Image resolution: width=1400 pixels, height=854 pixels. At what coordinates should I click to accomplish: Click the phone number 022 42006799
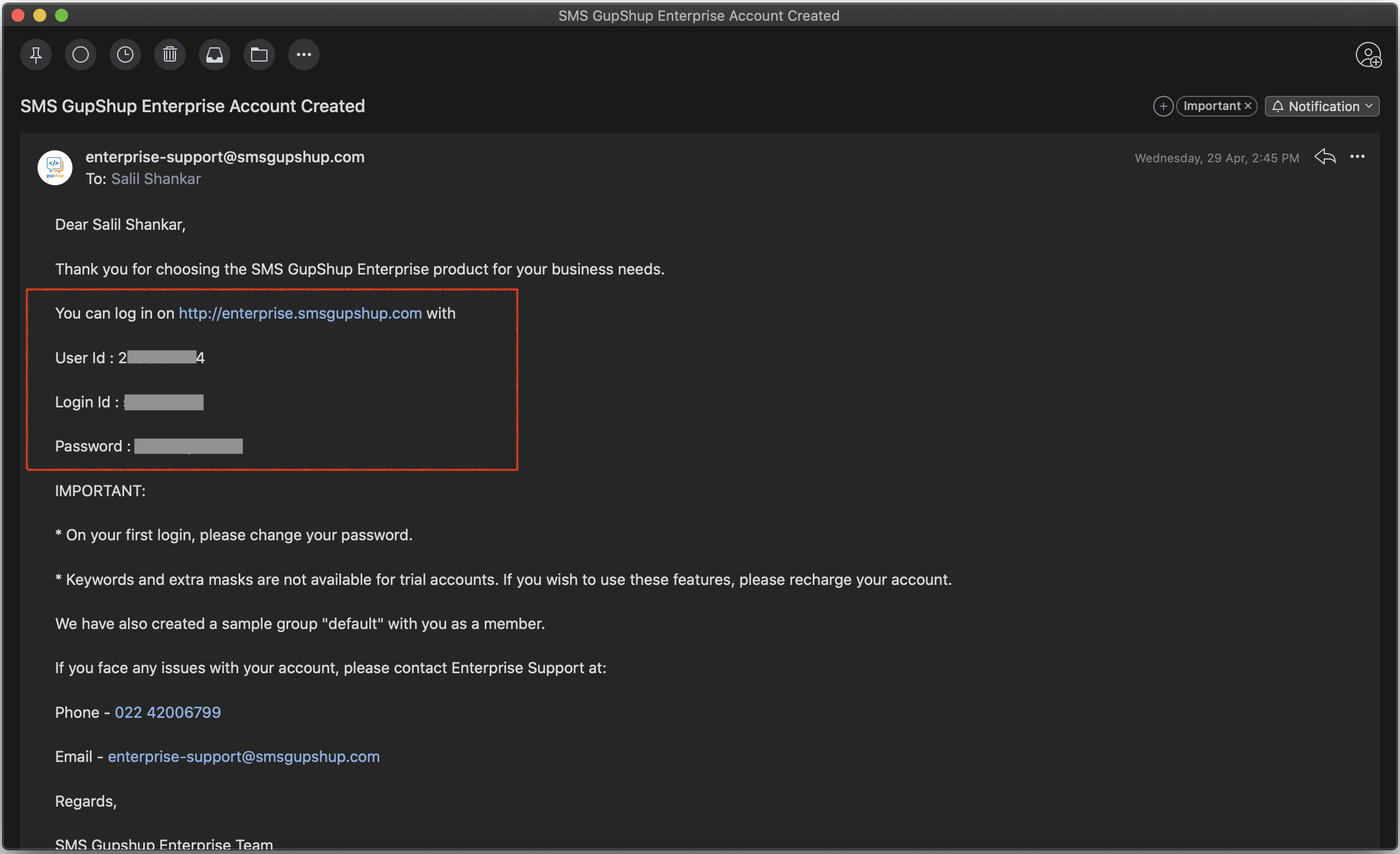tap(168, 712)
